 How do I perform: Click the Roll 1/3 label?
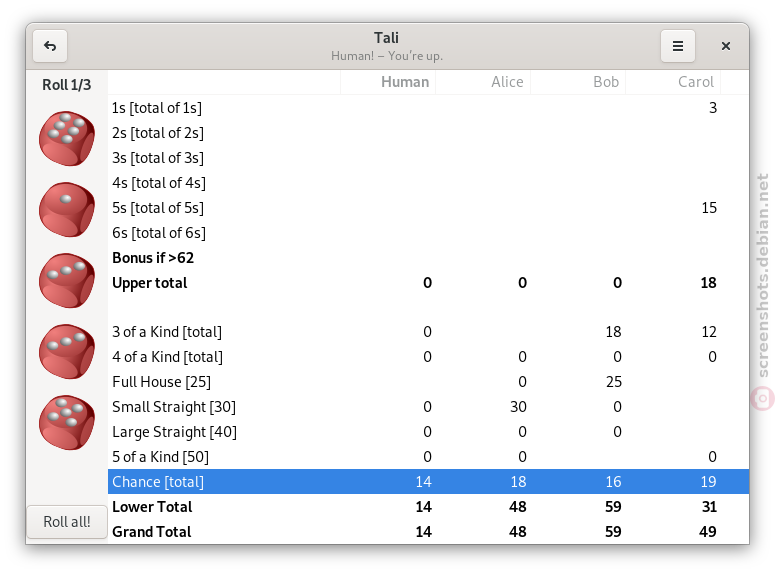(67, 85)
